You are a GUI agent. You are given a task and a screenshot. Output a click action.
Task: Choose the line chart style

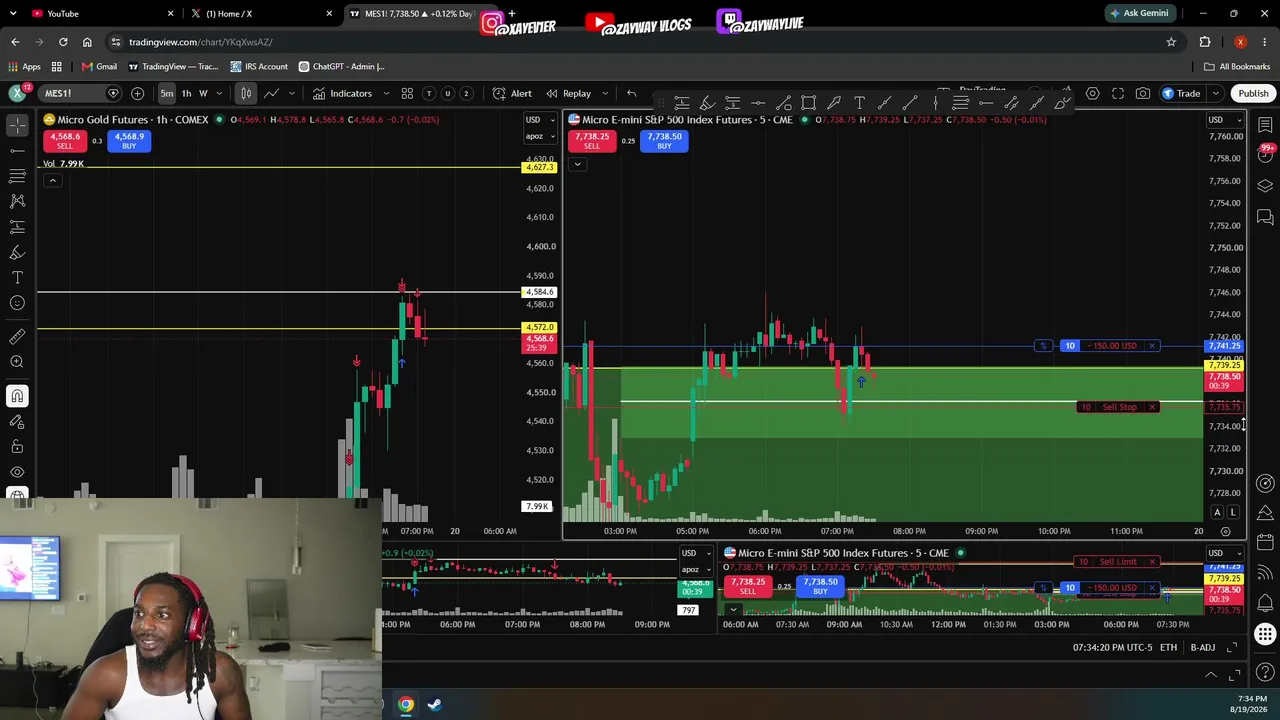click(271, 93)
